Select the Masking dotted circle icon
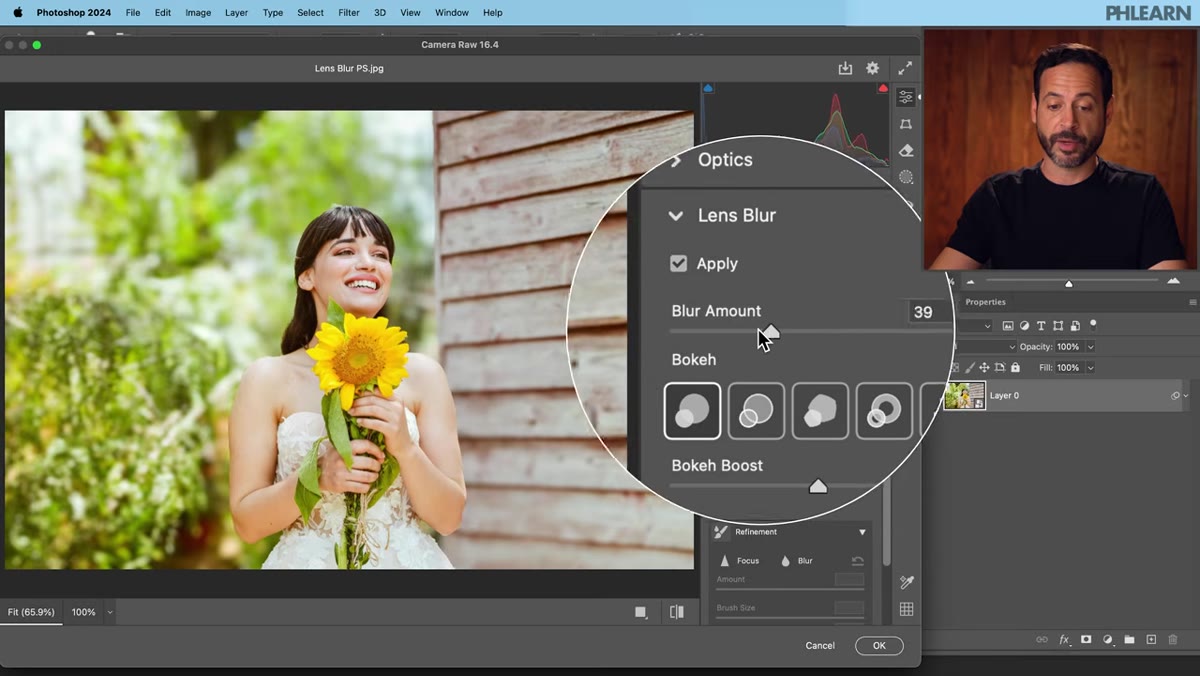 tap(906, 177)
